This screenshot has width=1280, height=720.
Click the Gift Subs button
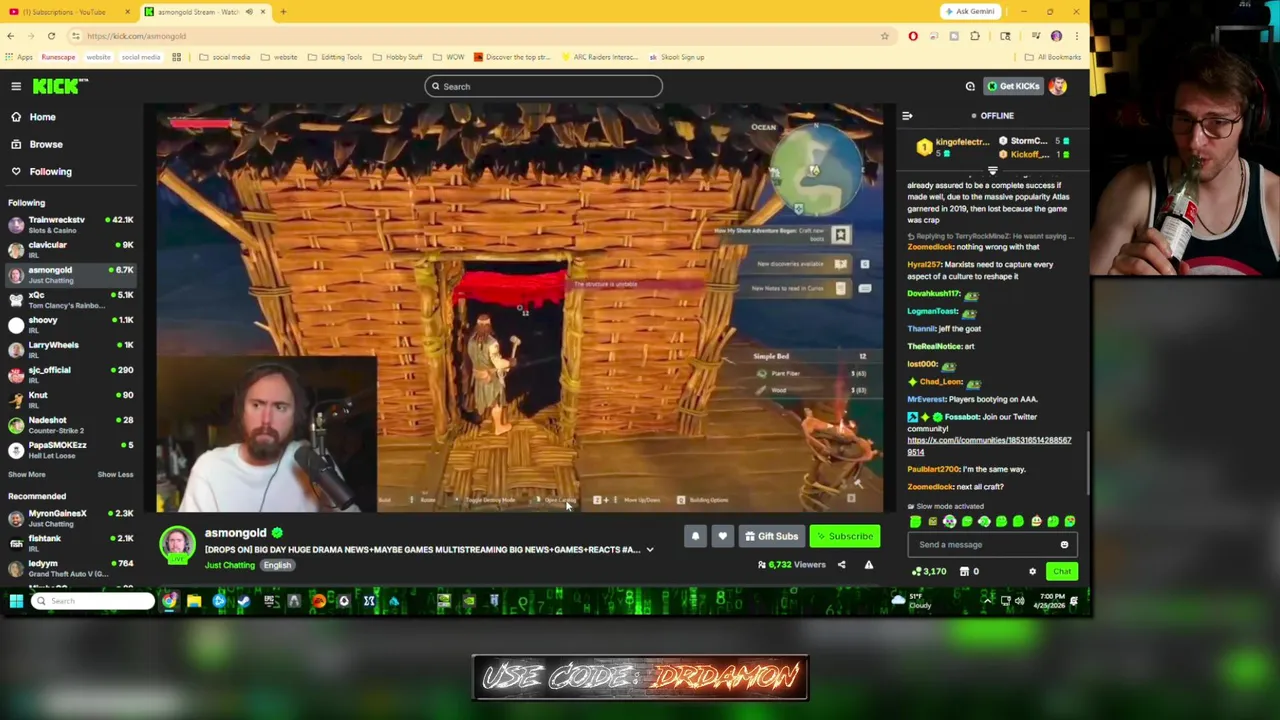(771, 536)
